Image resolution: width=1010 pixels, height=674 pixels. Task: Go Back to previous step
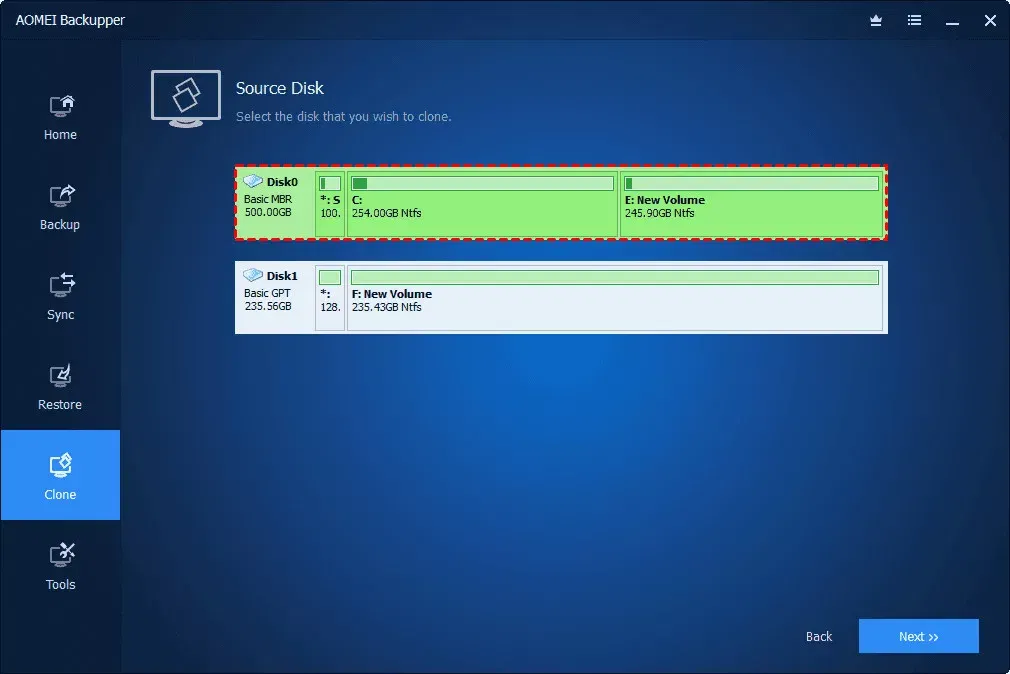819,637
